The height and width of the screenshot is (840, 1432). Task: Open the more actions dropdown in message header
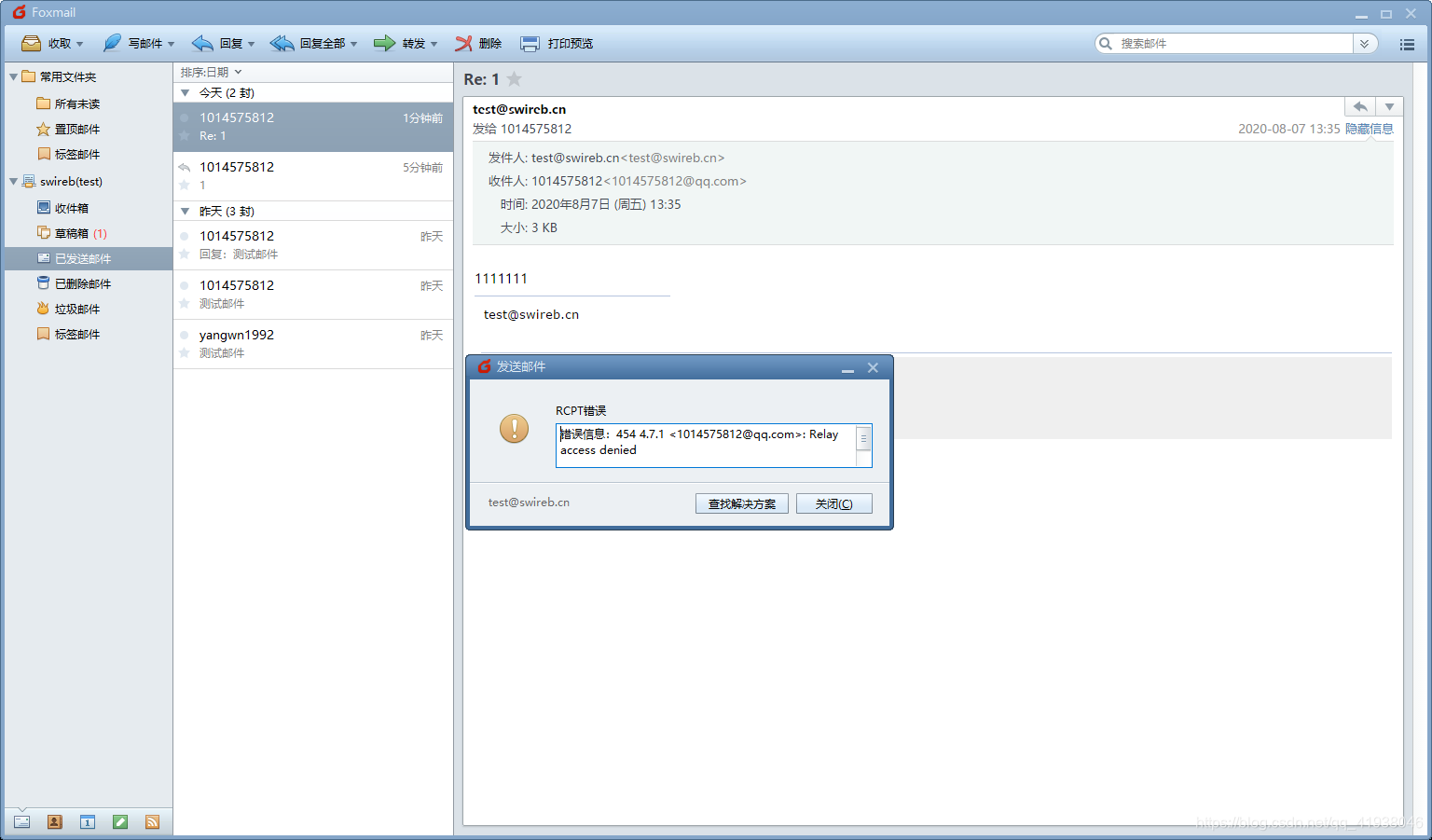point(1389,106)
